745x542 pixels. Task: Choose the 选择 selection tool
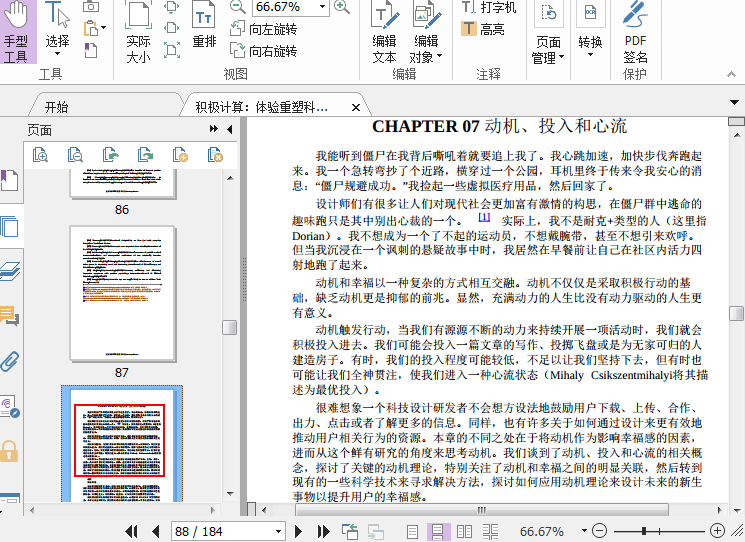click(x=57, y=29)
